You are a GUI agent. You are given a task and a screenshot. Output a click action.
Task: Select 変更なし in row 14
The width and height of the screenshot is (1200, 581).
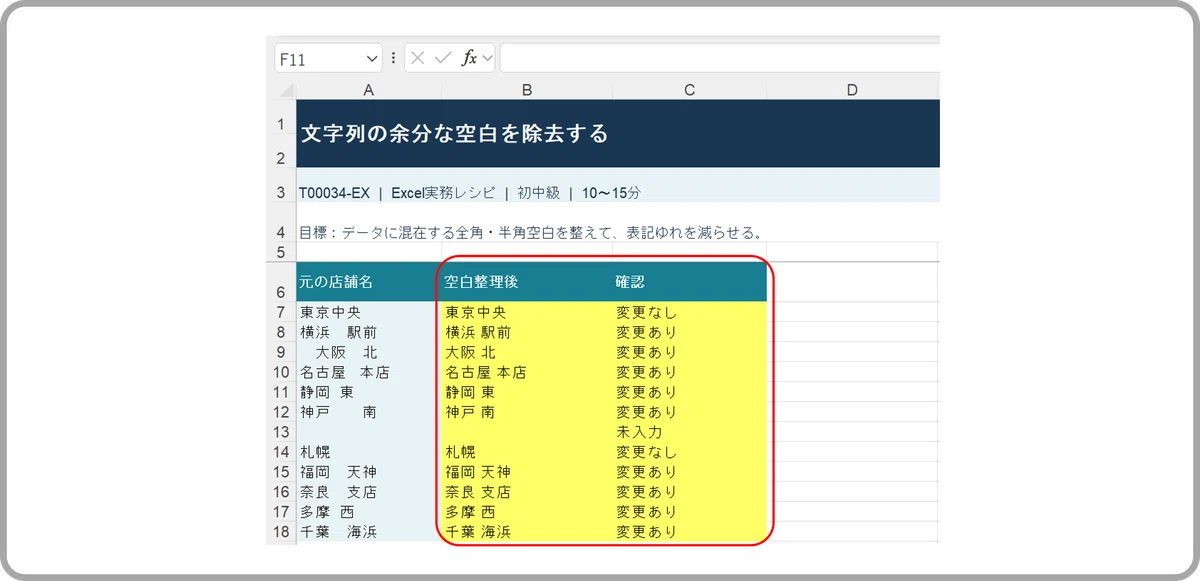coord(690,452)
